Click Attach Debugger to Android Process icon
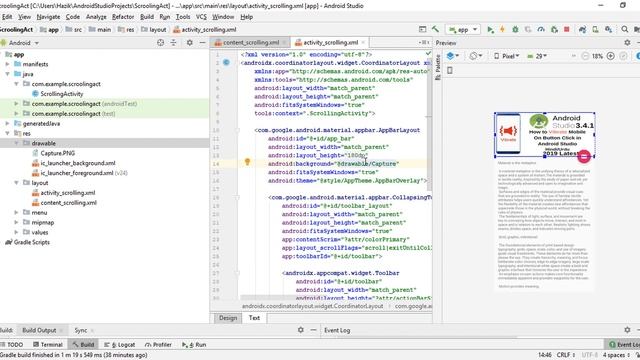 (554, 29)
